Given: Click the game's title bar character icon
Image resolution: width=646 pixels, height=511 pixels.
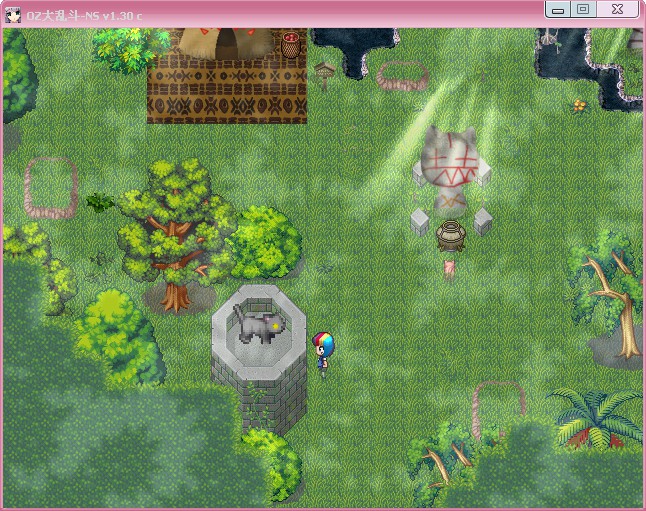Looking at the screenshot, I should [x=13, y=15].
